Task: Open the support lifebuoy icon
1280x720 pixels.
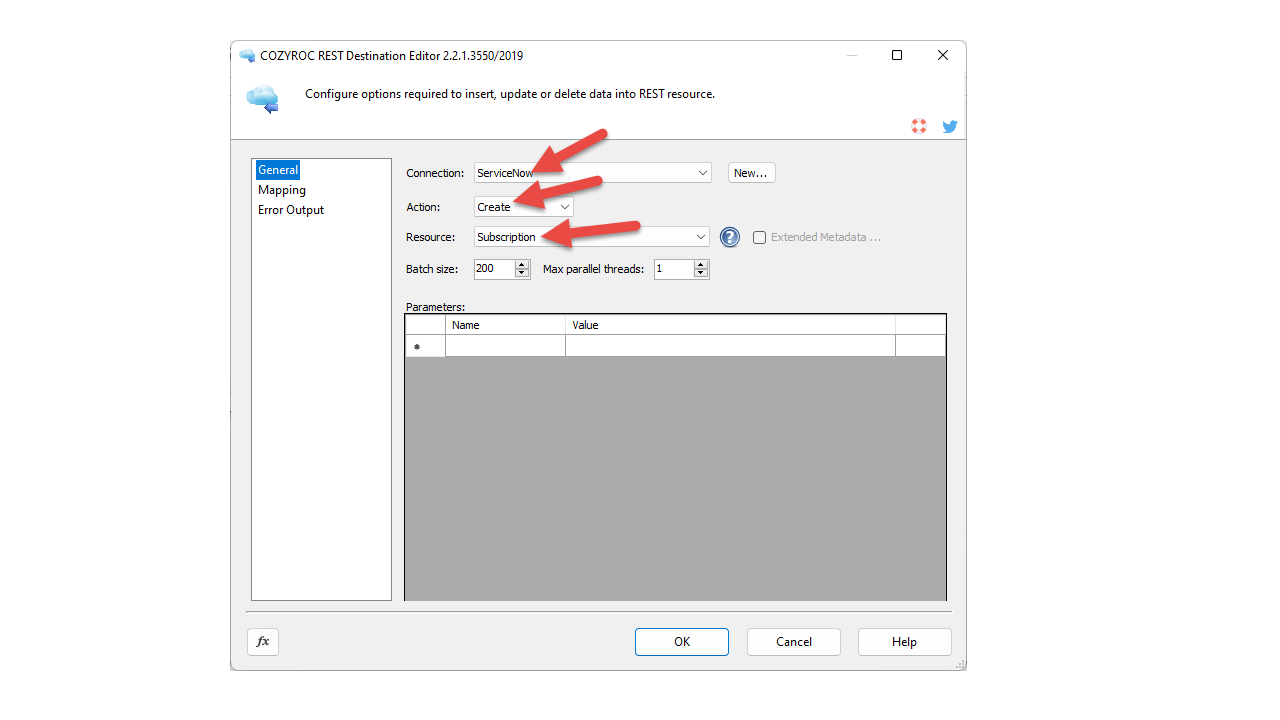Action: click(919, 126)
